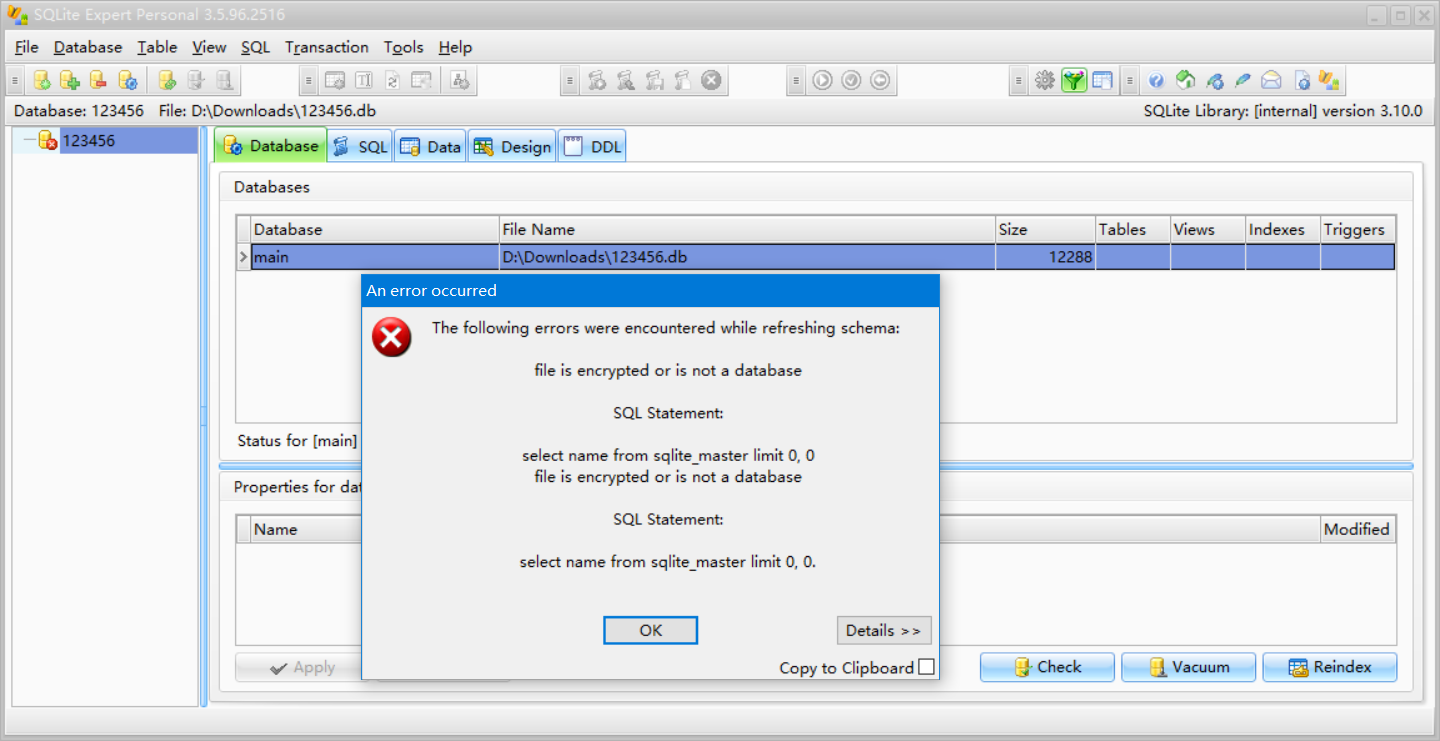Click the stop execution X icon

(x=711, y=80)
